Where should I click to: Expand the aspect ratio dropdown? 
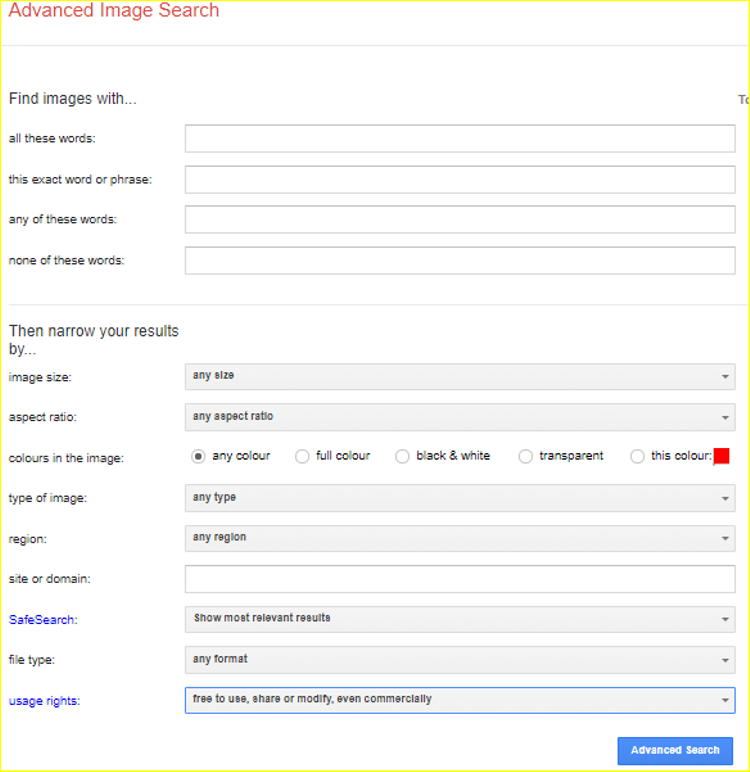pos(460,417)
